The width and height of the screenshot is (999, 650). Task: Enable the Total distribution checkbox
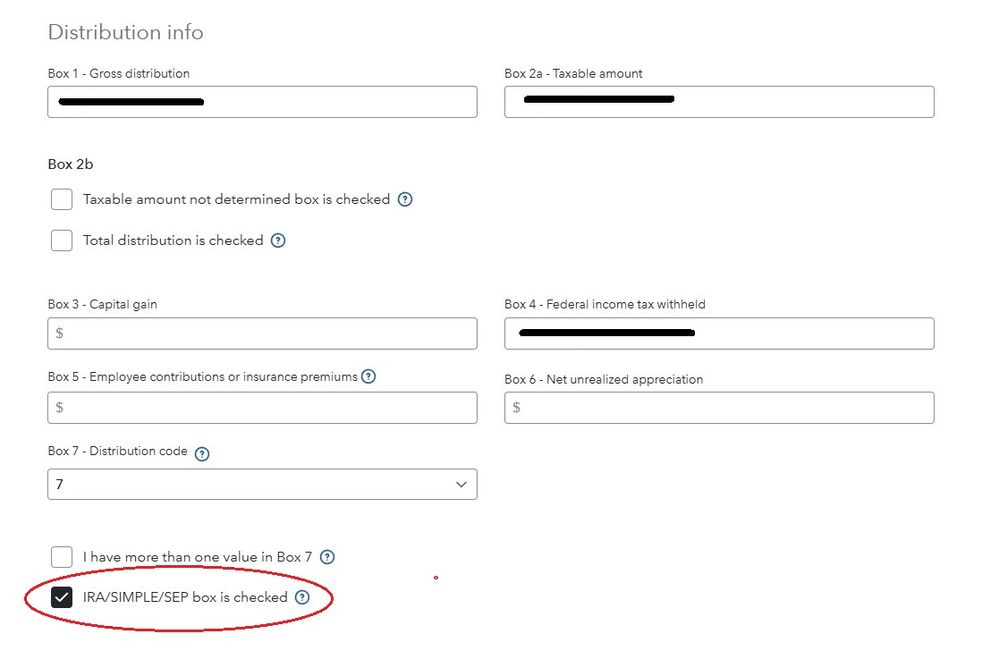[x=62, y=240]
